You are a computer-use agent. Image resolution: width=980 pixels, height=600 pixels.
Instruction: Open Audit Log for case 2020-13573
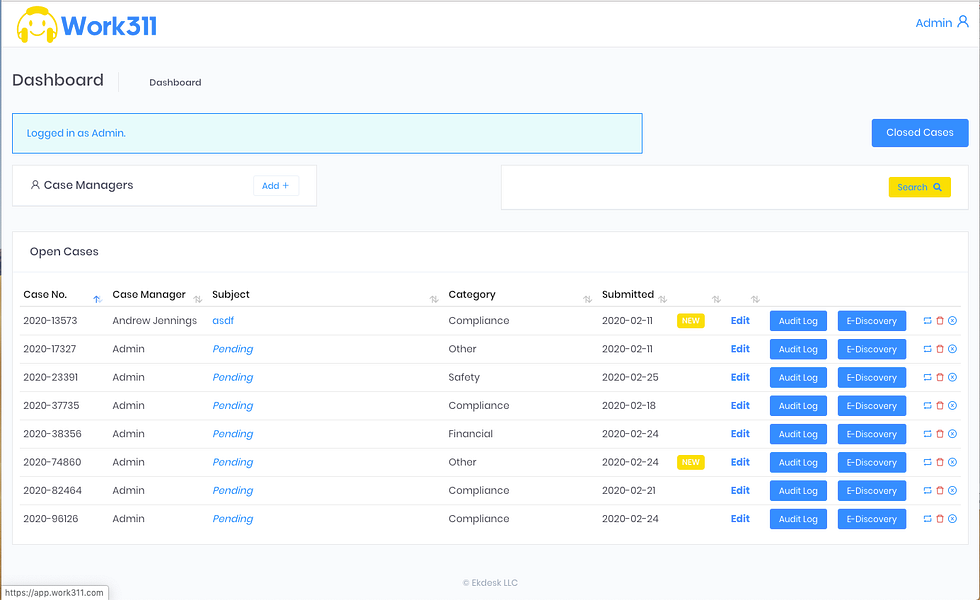point(798,321)
